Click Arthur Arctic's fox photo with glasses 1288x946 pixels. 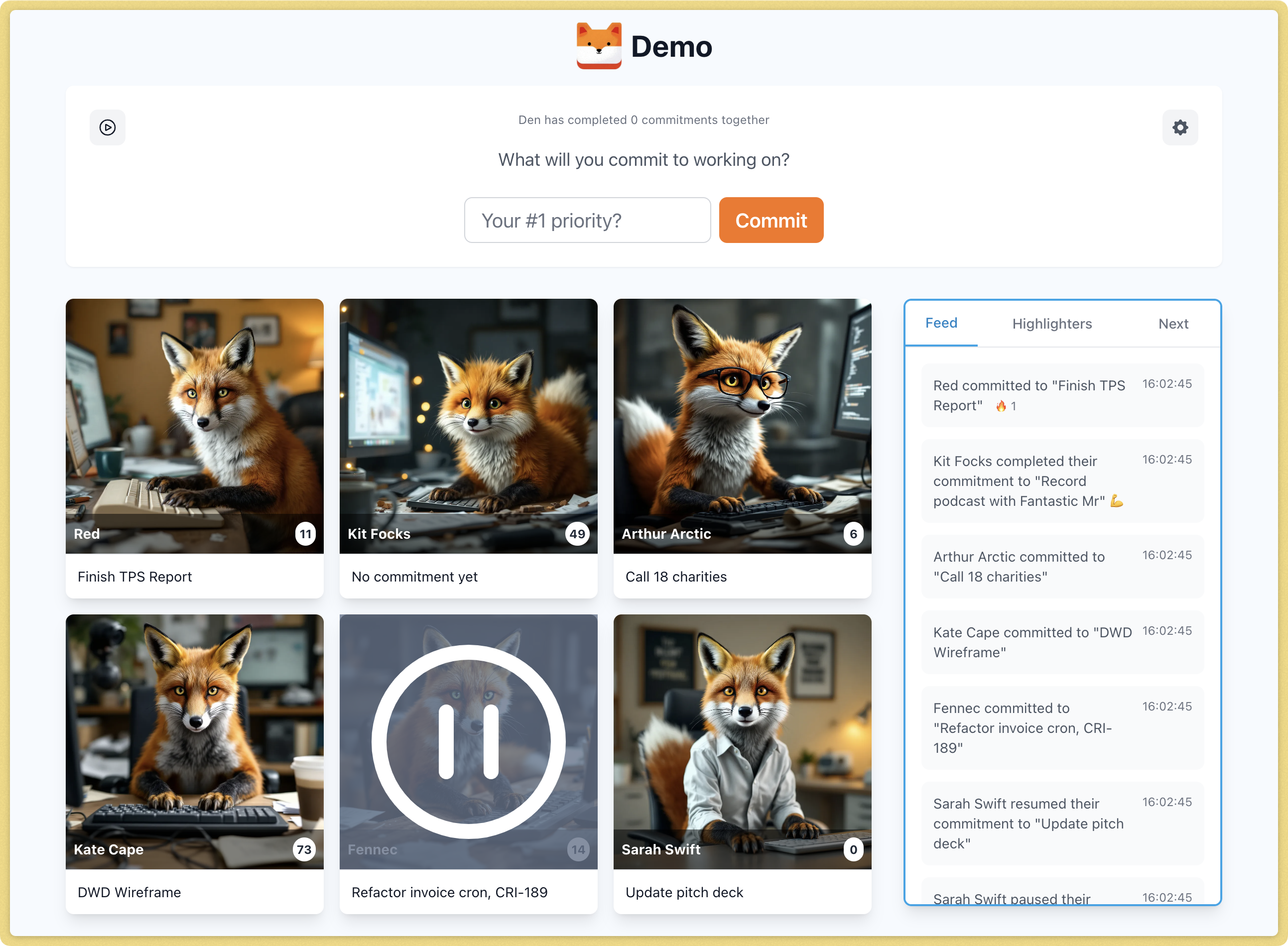742,426
